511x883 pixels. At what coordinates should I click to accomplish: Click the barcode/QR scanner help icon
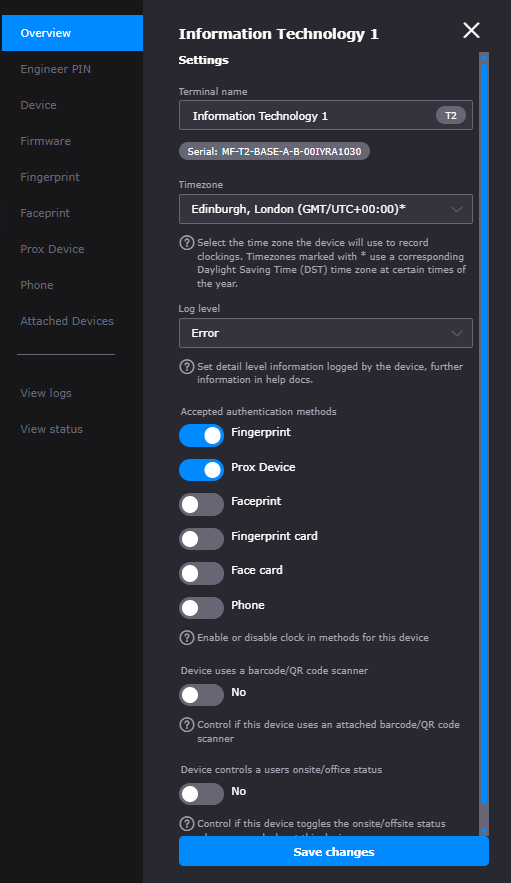[x=186, y=725]
